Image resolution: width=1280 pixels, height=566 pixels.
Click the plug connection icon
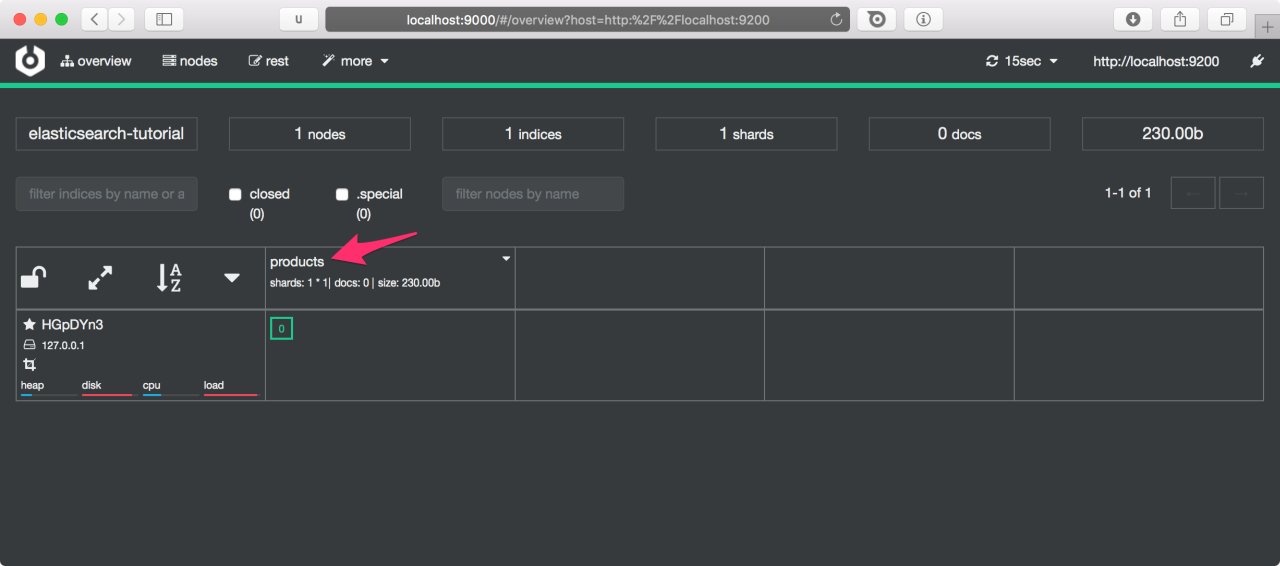pos(1257,61)
